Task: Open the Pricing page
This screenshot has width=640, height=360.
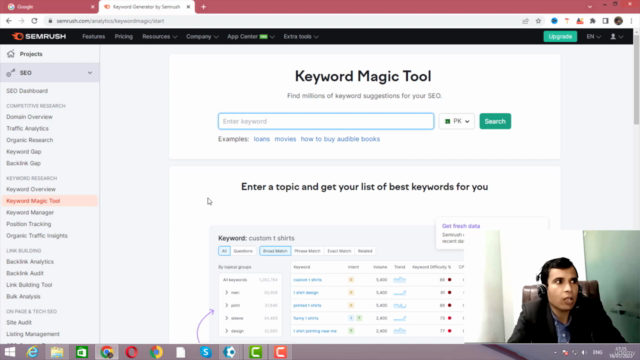Action: click(x=124, y=36)
